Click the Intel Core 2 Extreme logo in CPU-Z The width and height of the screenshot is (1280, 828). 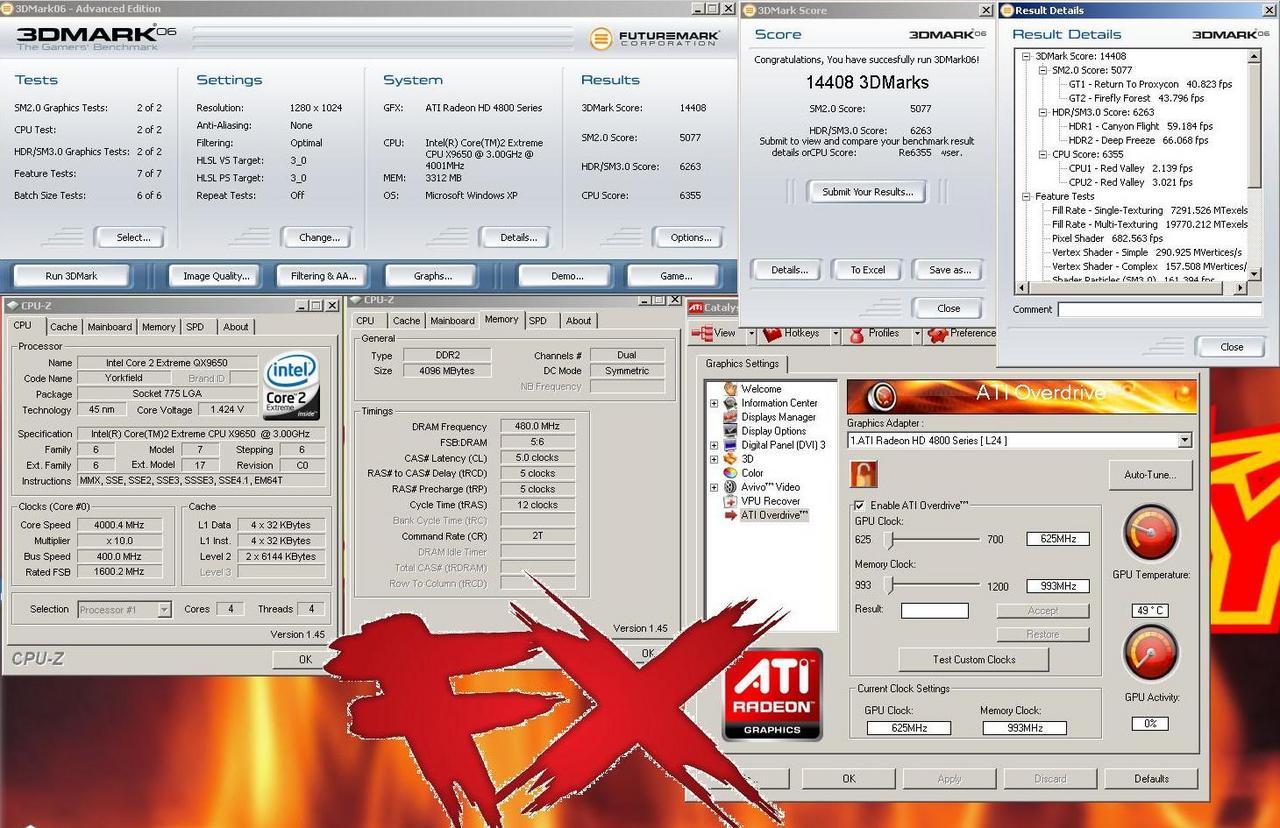292,387
